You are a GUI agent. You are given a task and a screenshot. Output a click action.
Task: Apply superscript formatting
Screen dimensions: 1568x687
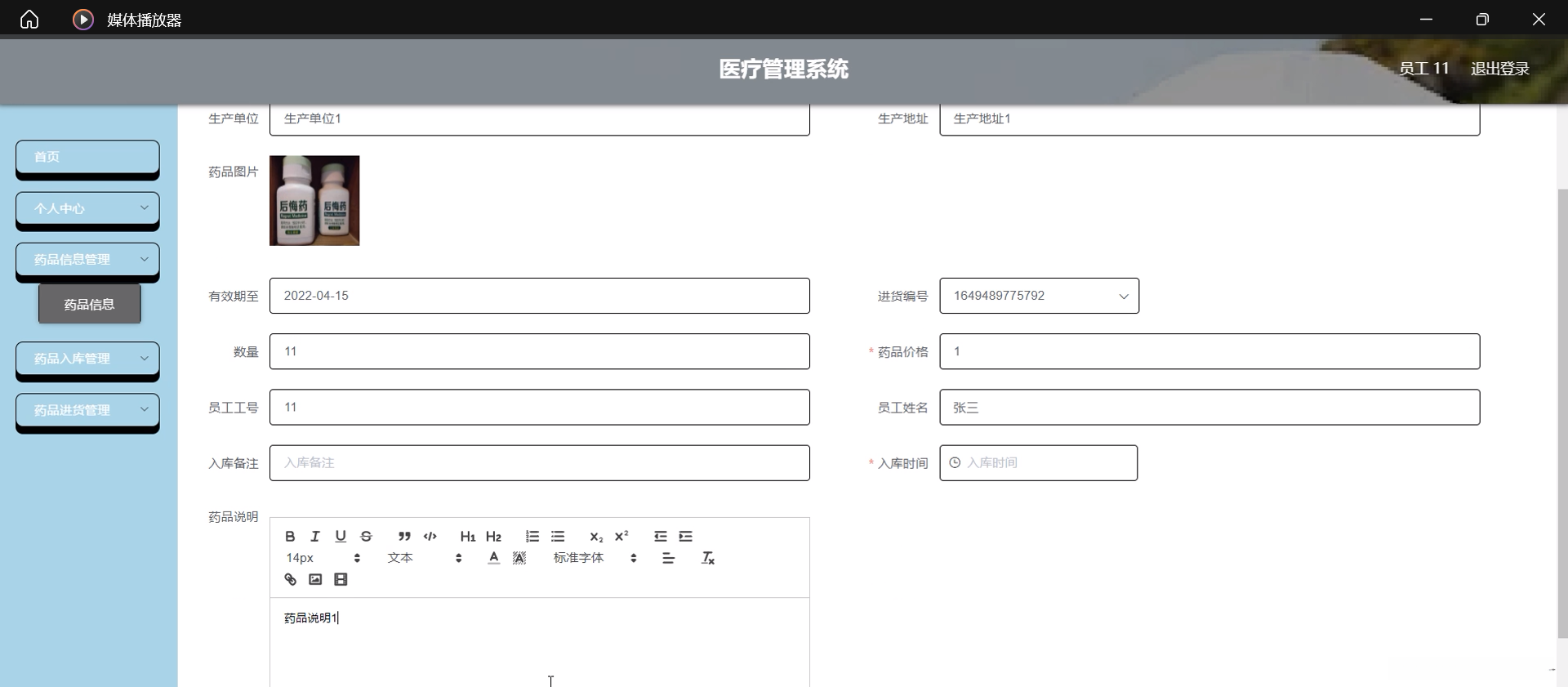[621, 537]
